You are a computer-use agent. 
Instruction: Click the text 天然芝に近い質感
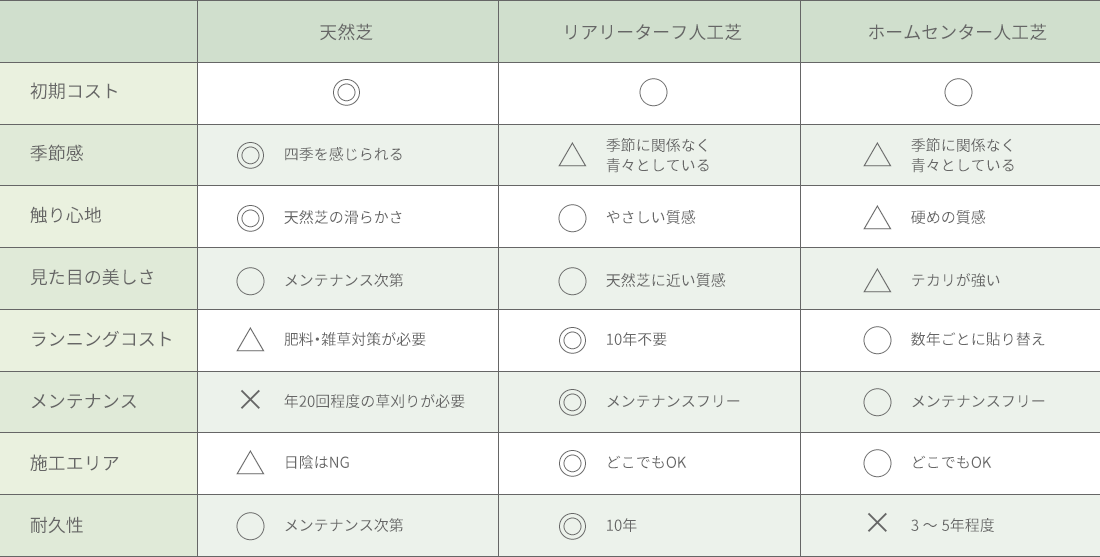(x=666, y=280)
